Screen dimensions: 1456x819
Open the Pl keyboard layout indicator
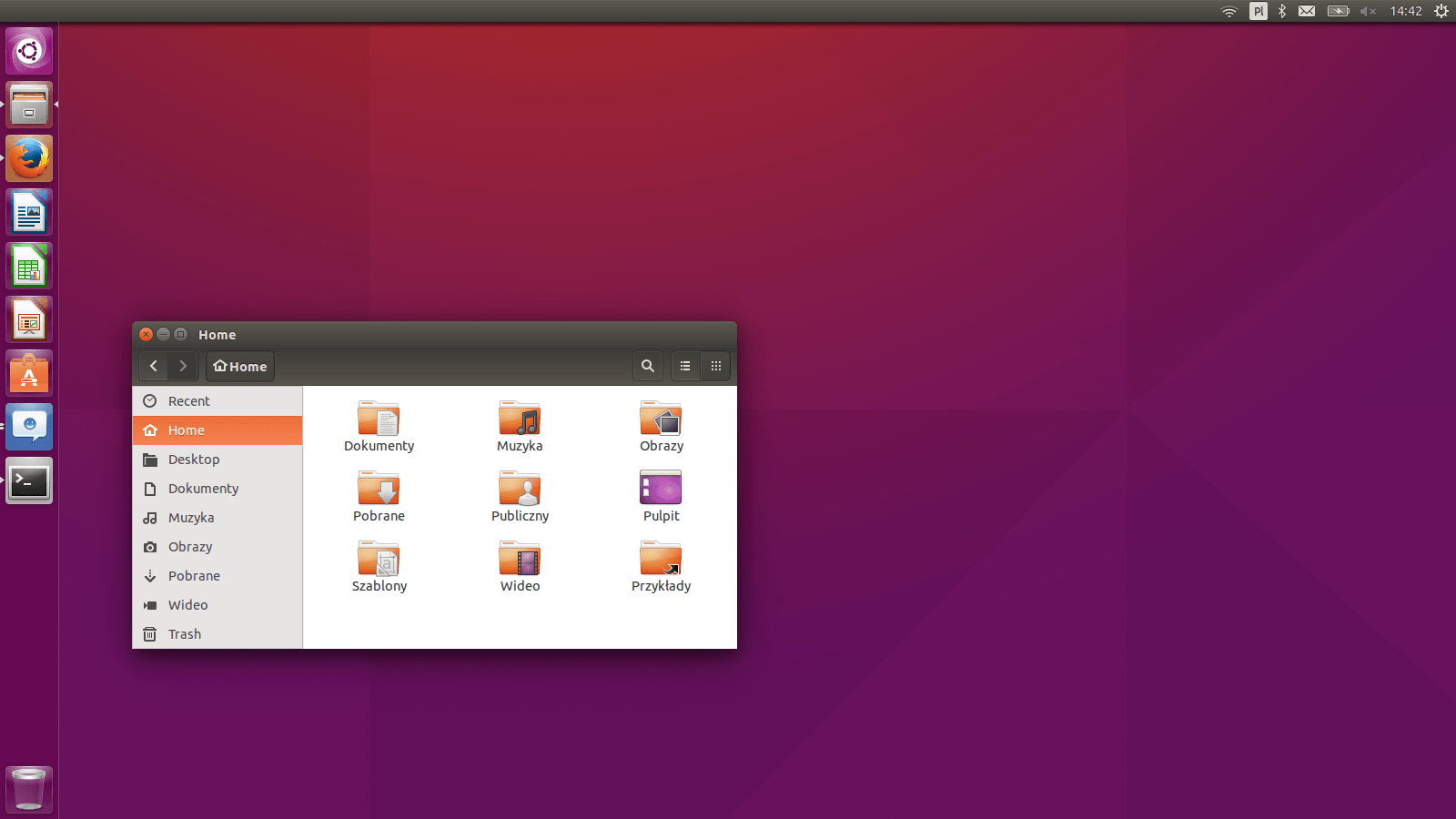point(1259,11)
